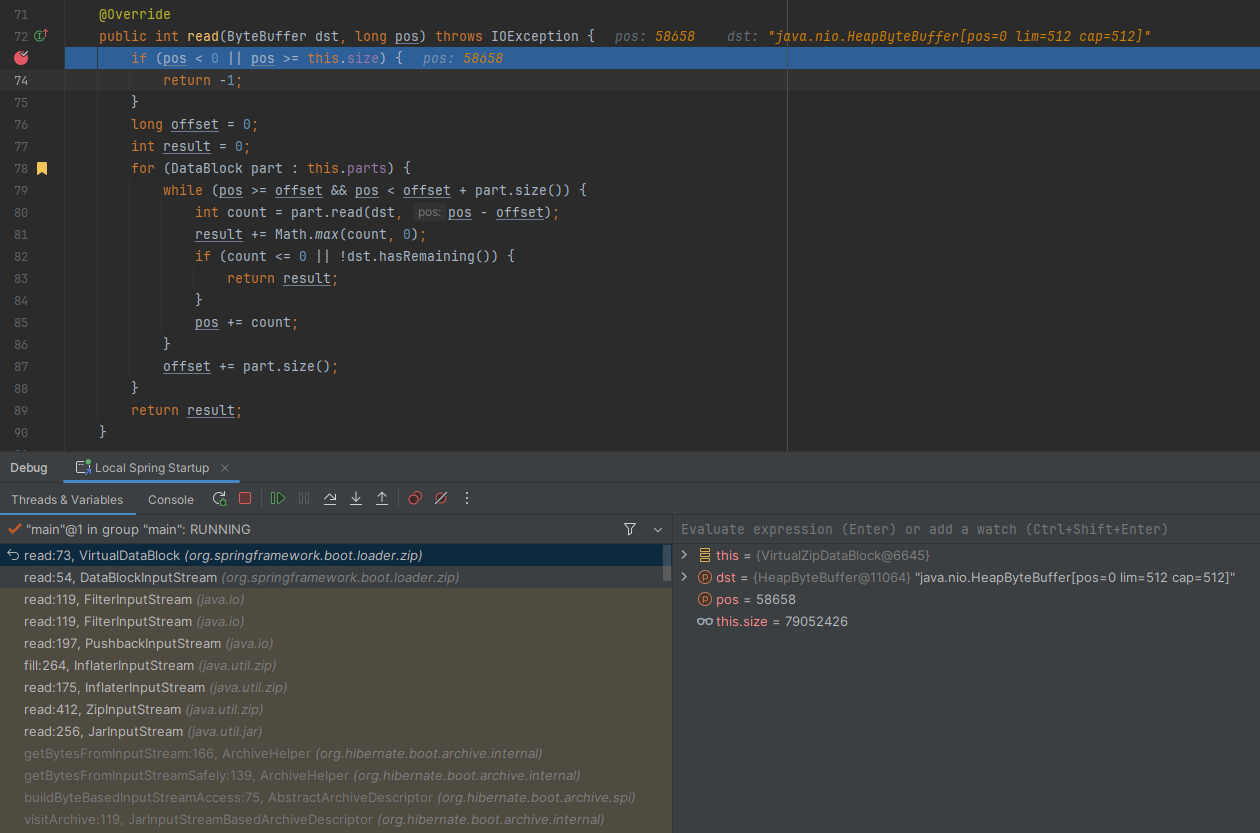The image size is (1260, 833).
Task: Expand the 'this' variable in Variables panel
Action: pyautogui.click(x=684, y=555)
